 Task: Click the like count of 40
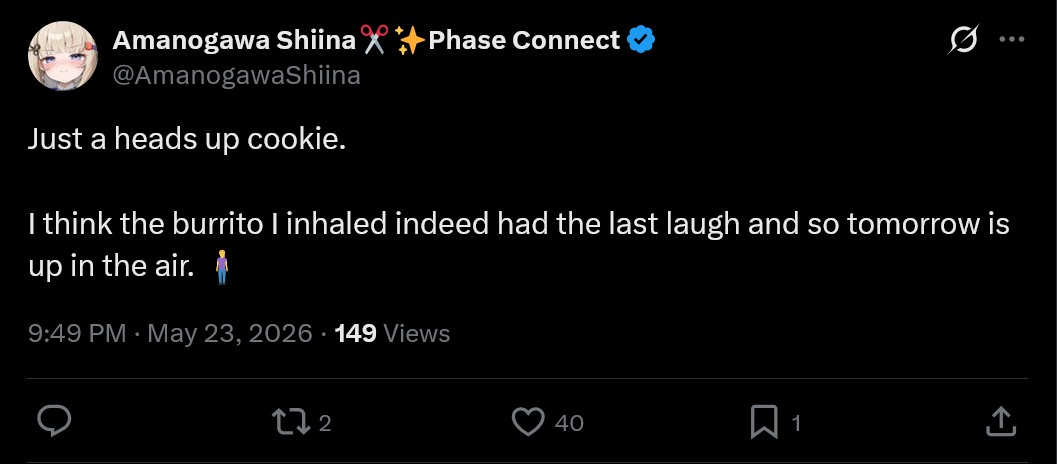click(x=569, y=424)
